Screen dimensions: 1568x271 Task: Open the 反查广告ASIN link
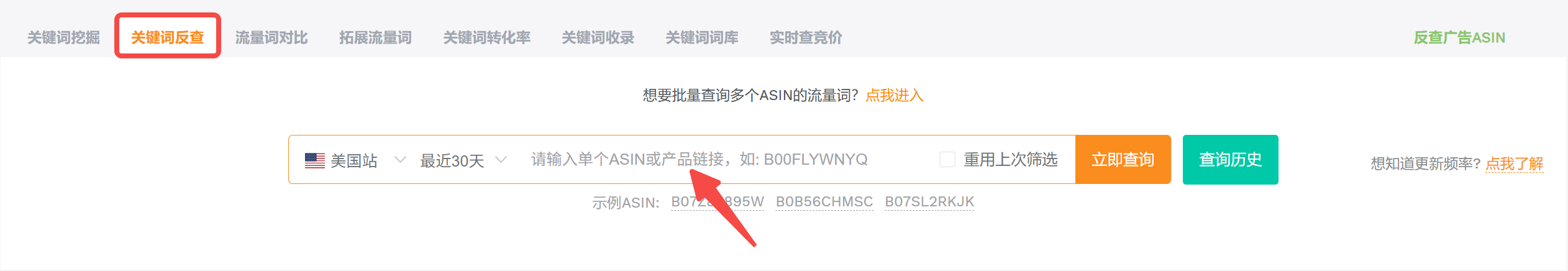click(x=1459, y=37)
